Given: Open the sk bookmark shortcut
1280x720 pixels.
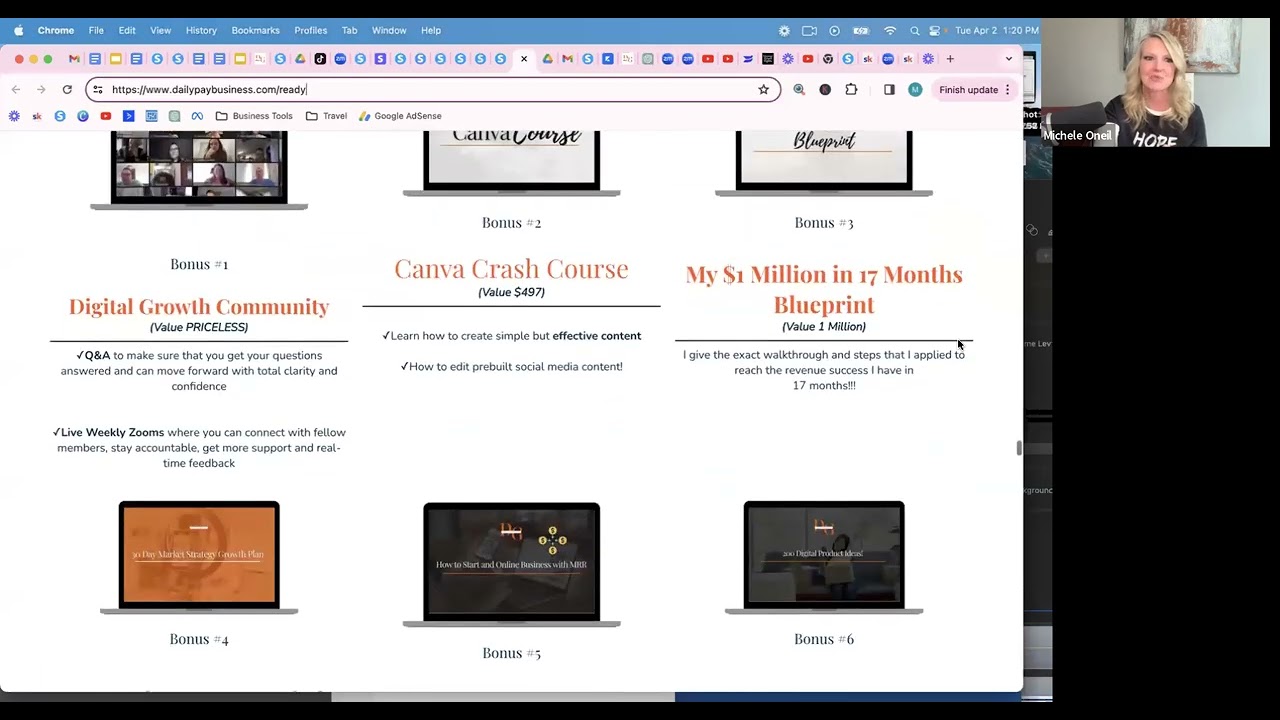Looking at the screenshot, I should click(x=37, y=116).
